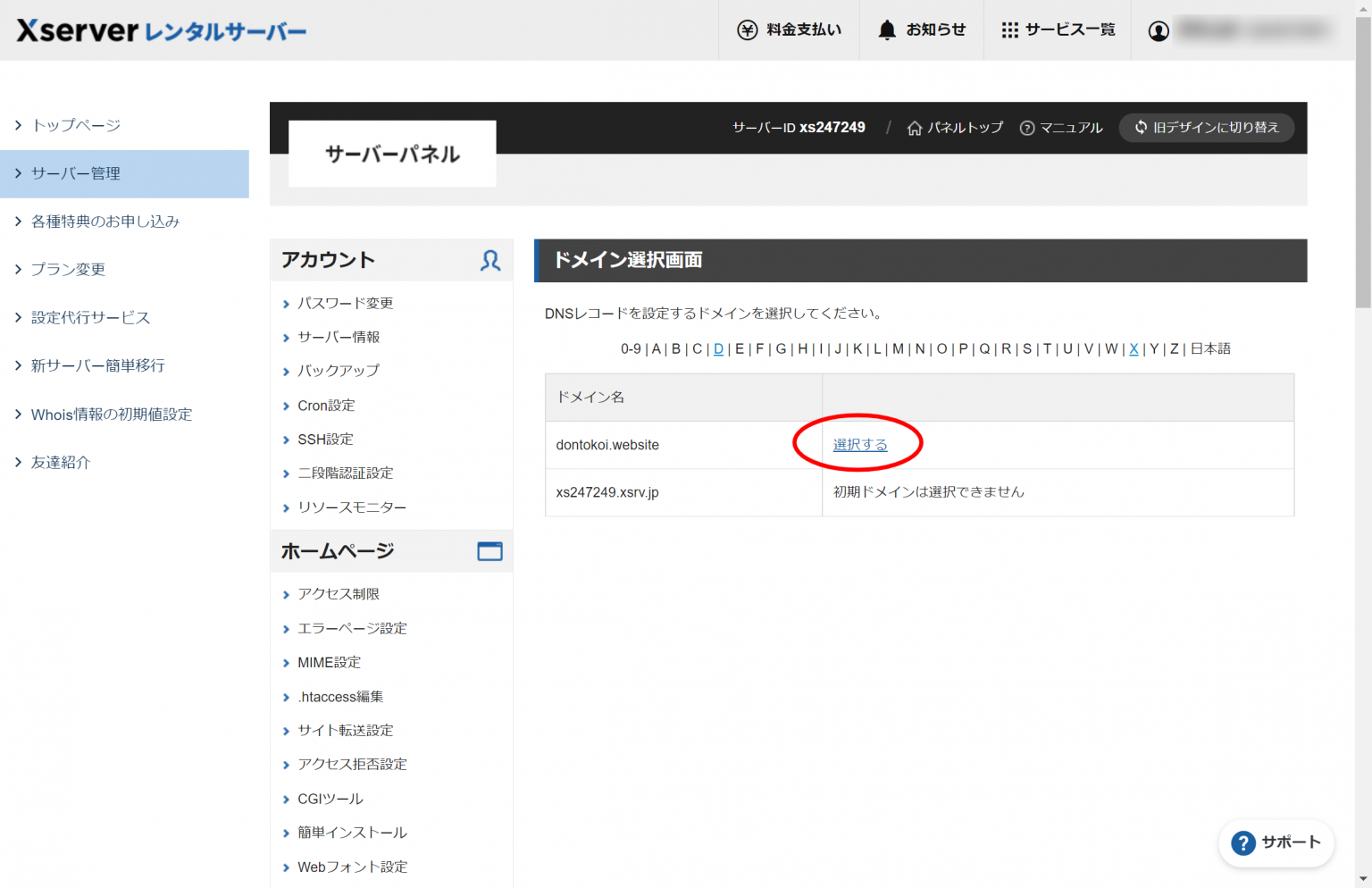Switch to old design via 旧デザインに切り替え
The image size is (1372, 888).
coord(1206,127)
